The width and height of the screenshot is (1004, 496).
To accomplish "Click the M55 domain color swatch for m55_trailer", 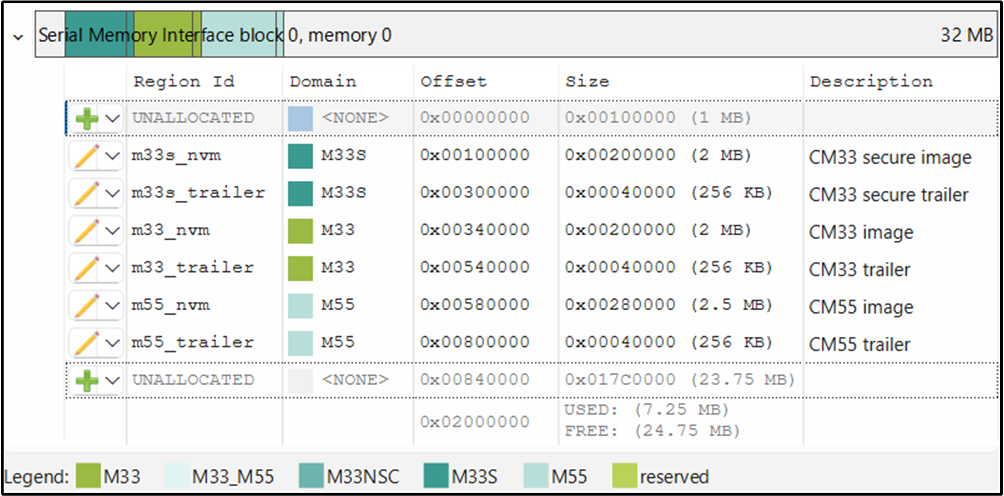I will tap(300, 343).
